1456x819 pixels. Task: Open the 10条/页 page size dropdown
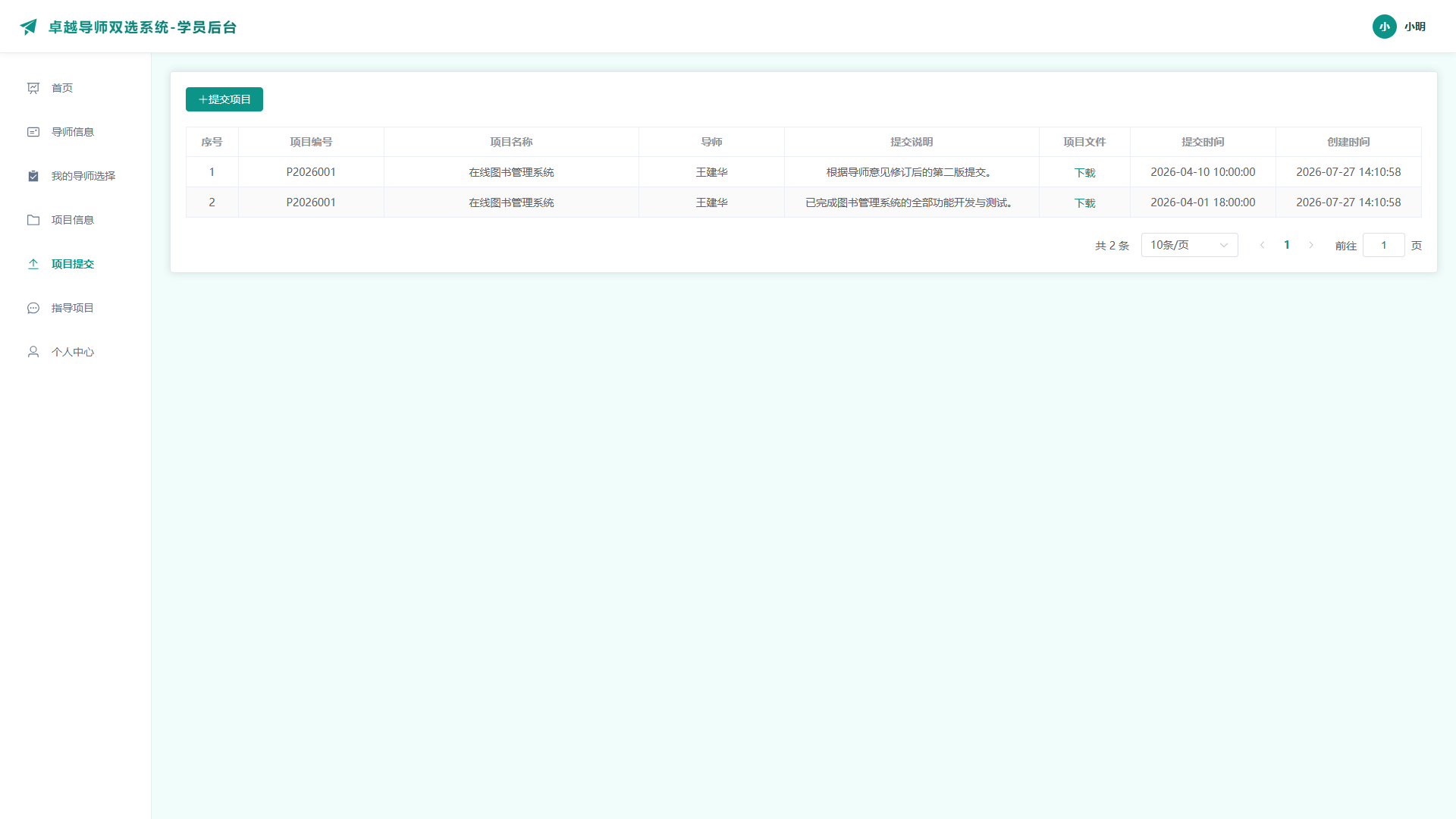(x=1189, y=245)
